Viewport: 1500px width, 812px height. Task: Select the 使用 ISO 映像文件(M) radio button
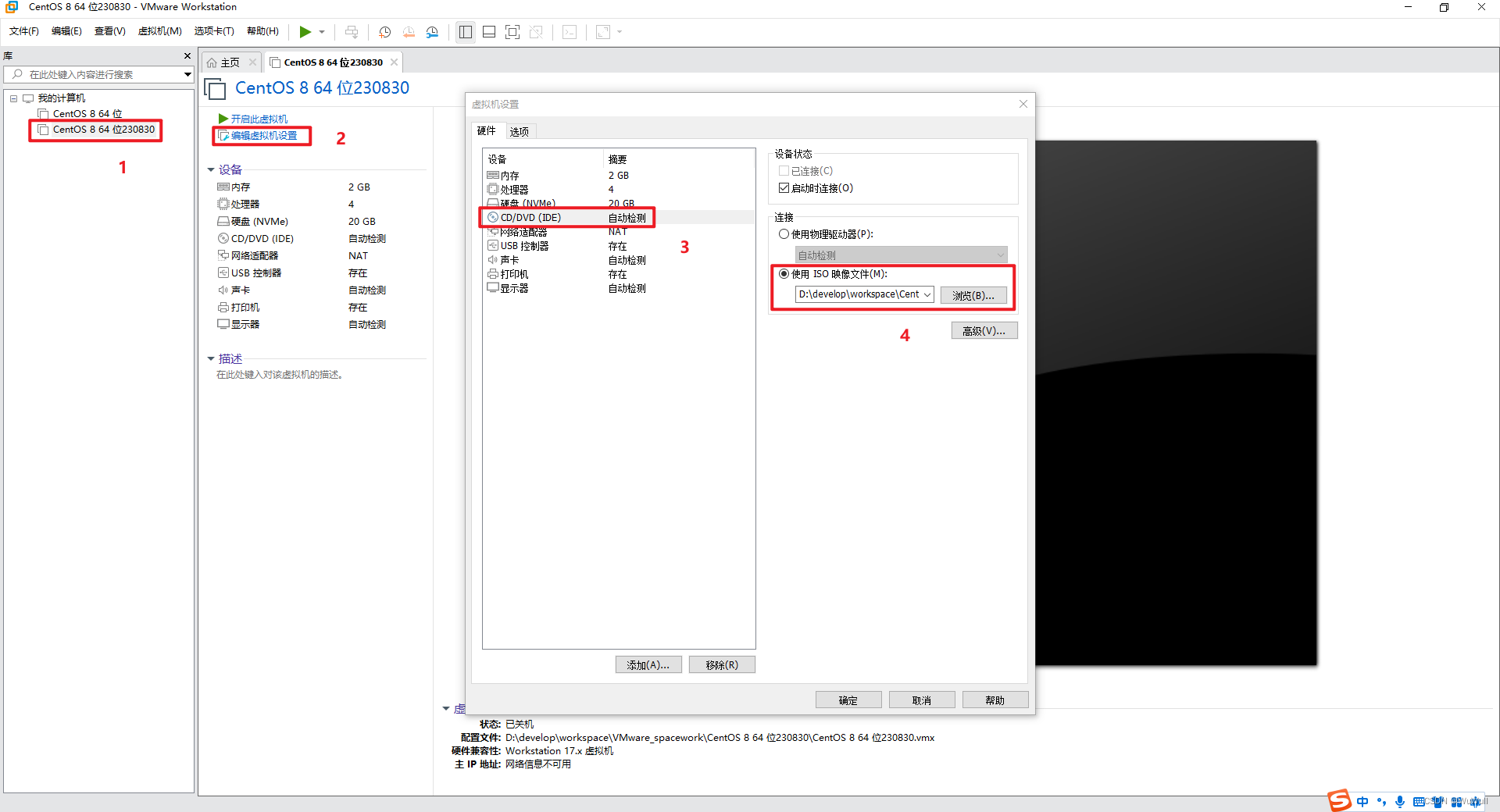[x=784, y=274]
